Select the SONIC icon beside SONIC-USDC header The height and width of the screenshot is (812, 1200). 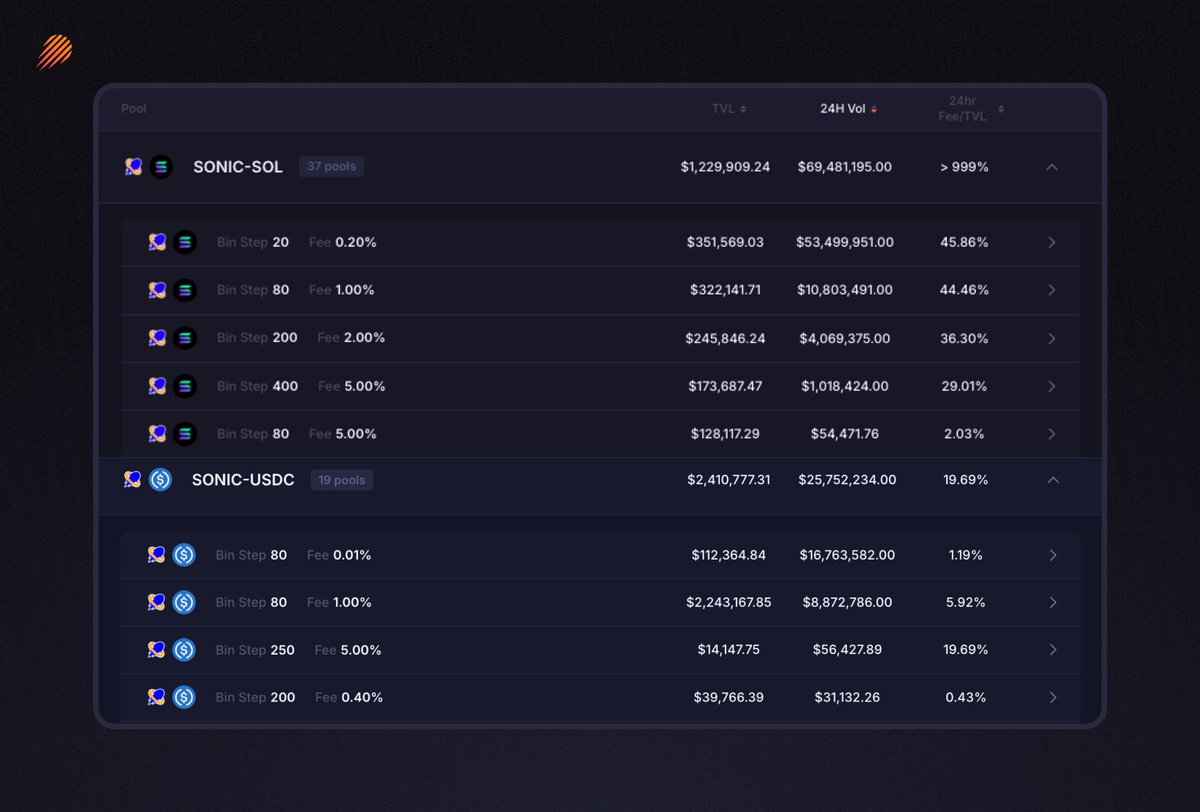point(132,480)
